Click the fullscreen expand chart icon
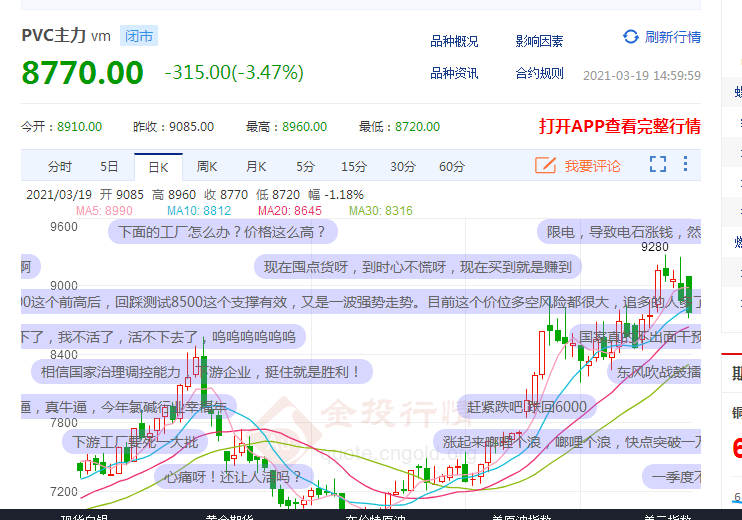The height and width of the screenshot is (520, 742). click(x=658, y=164)
